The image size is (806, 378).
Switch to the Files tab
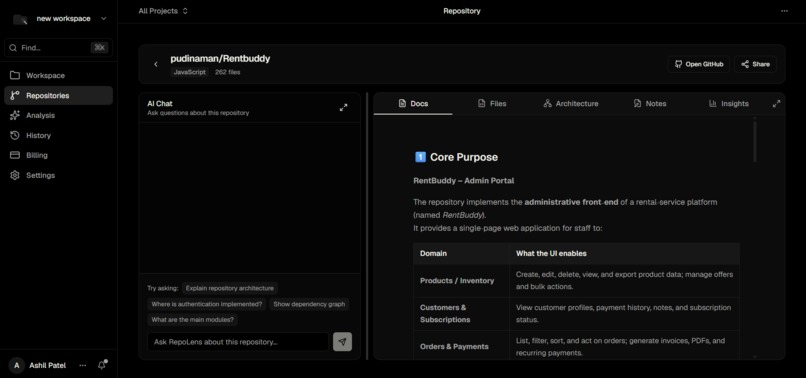click(x=492, y=104)
